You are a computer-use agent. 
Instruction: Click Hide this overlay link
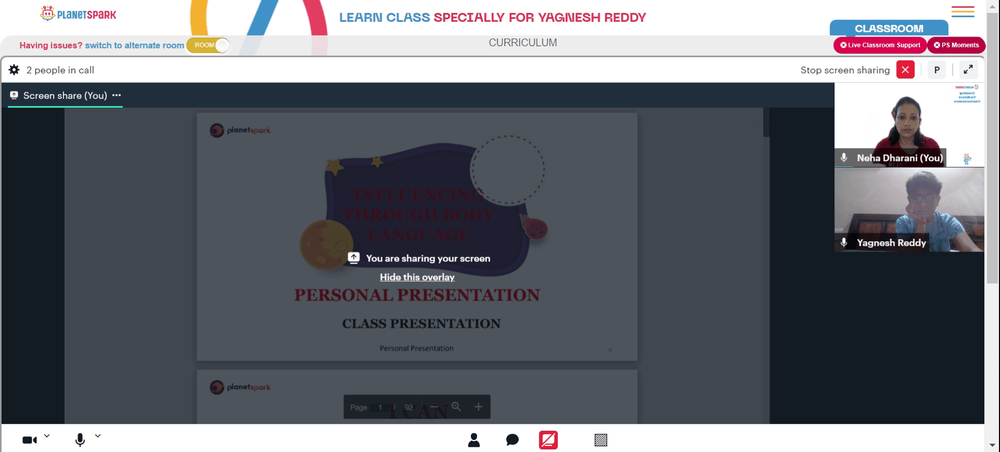417,277
